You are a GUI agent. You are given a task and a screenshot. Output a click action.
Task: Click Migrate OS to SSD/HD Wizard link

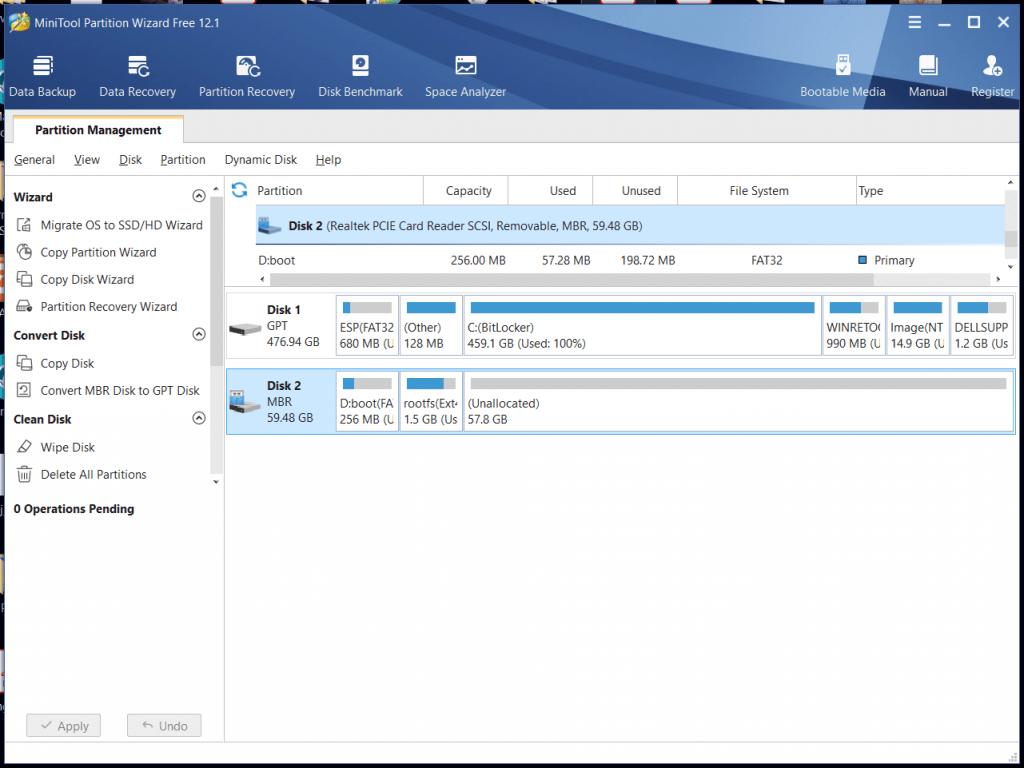[x=121, y=225]
